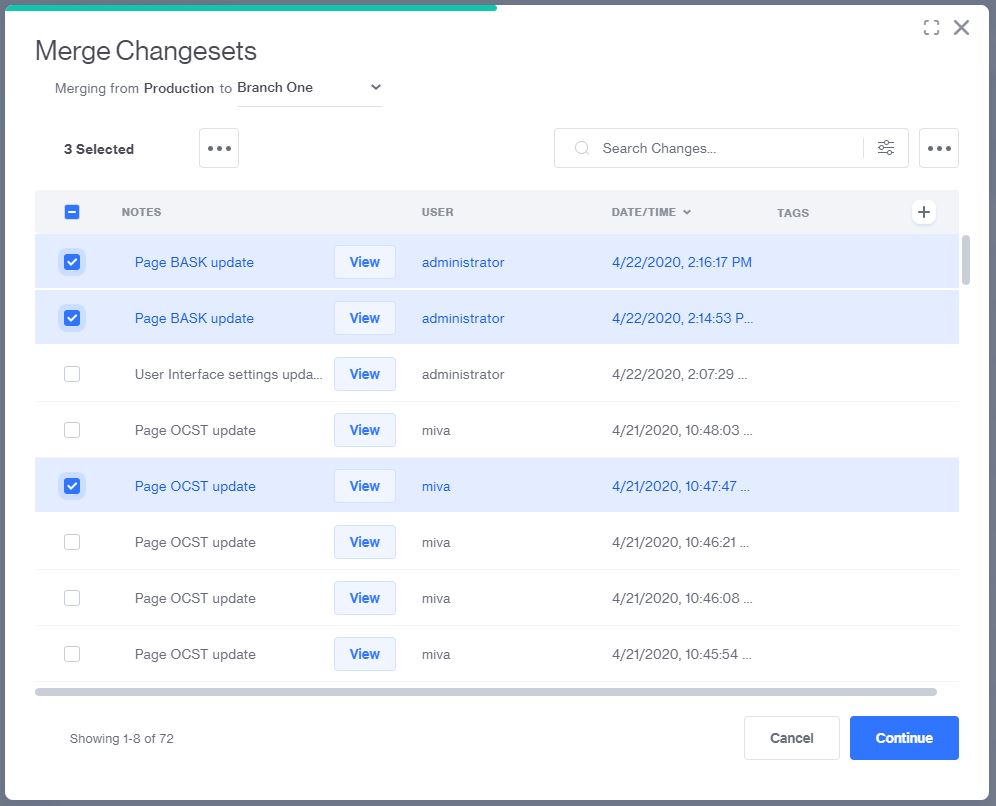Click the '4/21/2020, 10:45:54' date cell
Screen dimensions: 996x806
point(682,654)
